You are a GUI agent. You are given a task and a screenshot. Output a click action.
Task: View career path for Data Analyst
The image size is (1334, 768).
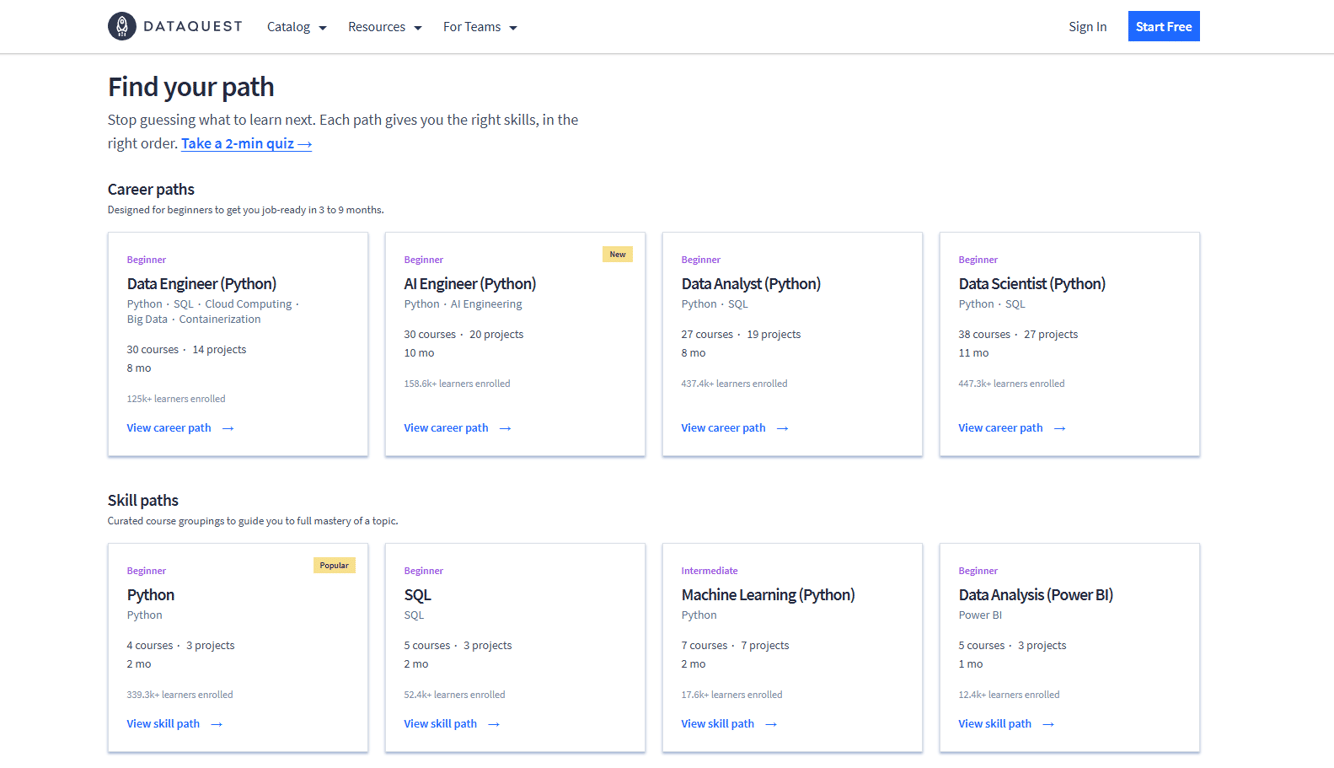pos(734,428)
